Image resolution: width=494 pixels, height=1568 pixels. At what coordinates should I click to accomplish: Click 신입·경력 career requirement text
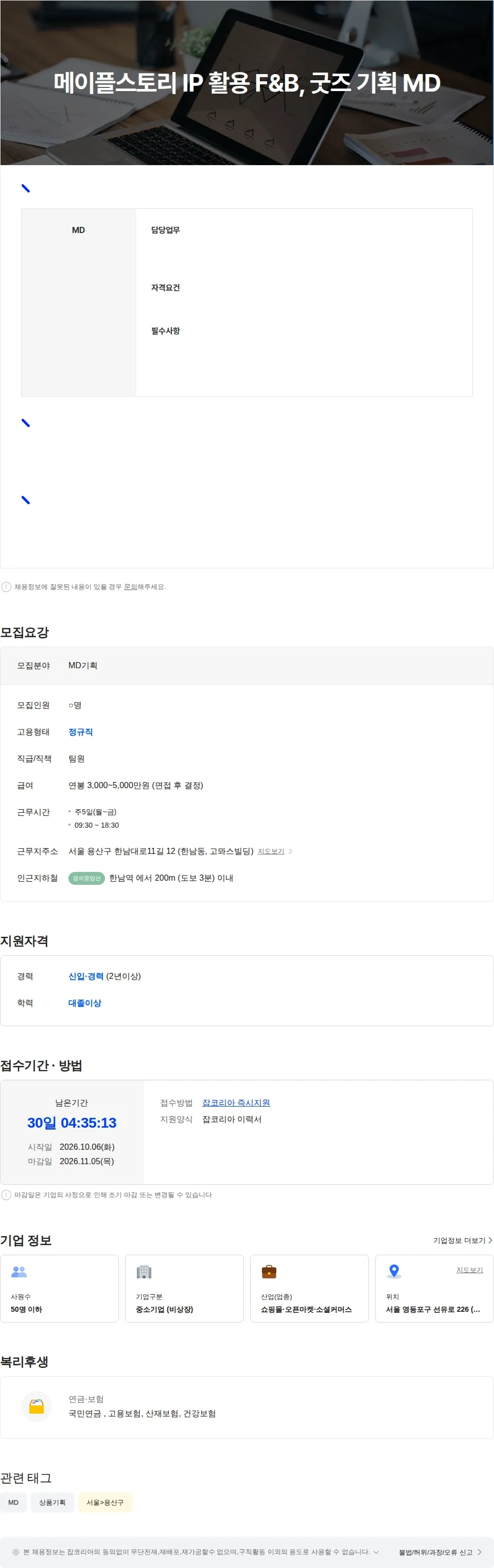(x=86, y=976)
